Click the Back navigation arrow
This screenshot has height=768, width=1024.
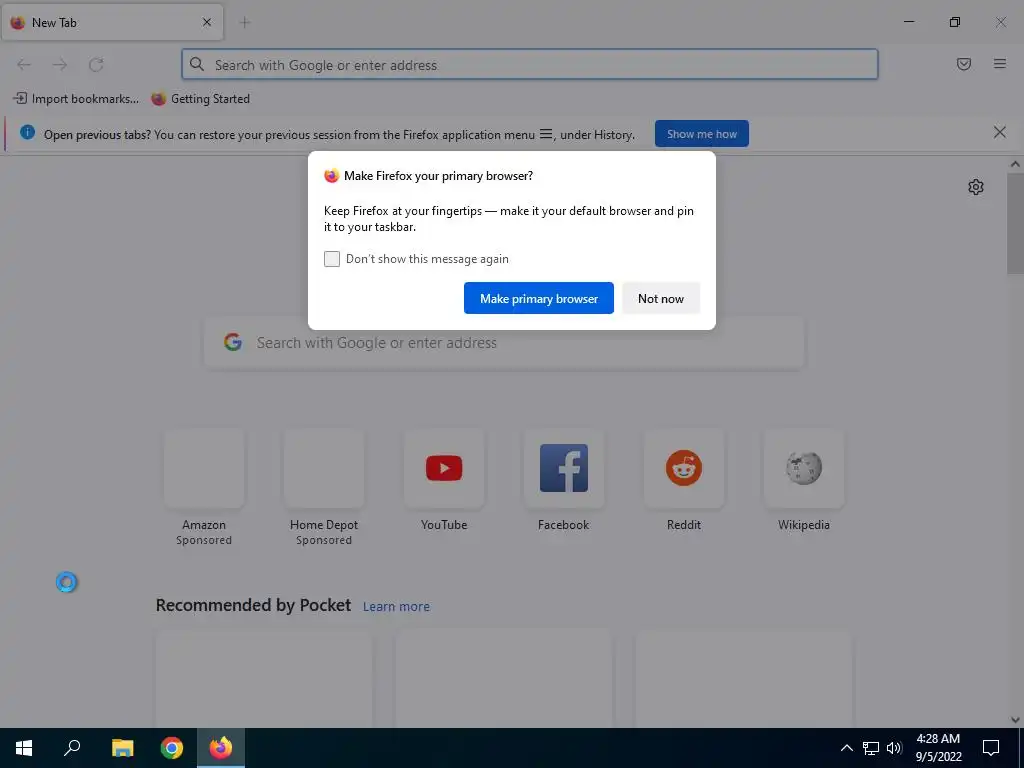point(24,65)
